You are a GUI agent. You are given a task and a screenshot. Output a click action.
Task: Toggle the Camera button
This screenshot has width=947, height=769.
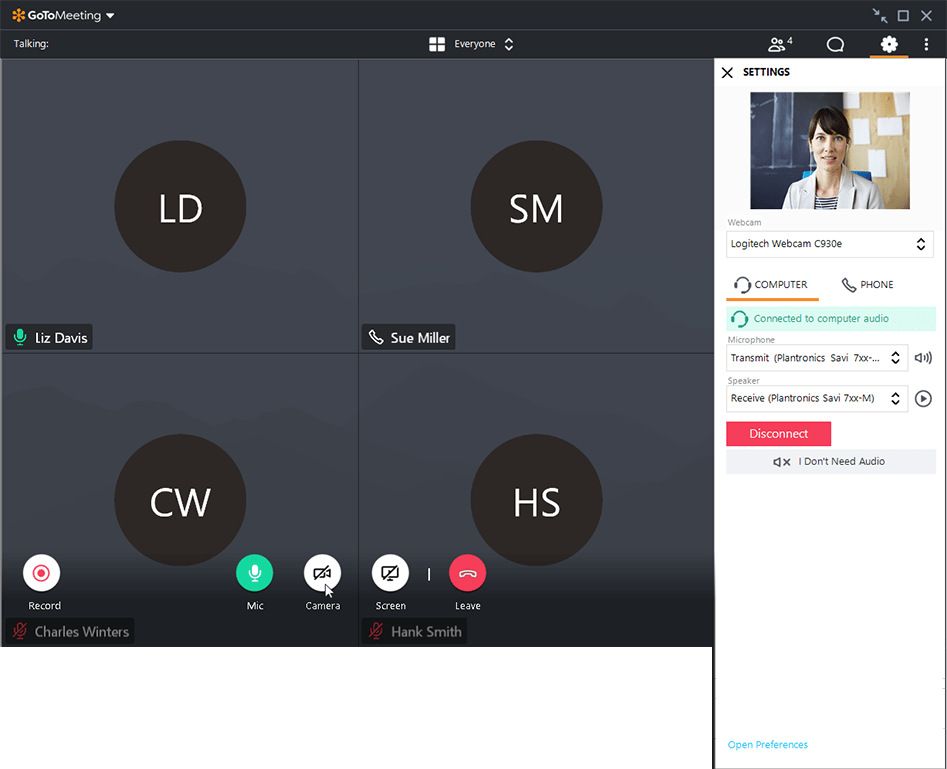pos(323,573)
